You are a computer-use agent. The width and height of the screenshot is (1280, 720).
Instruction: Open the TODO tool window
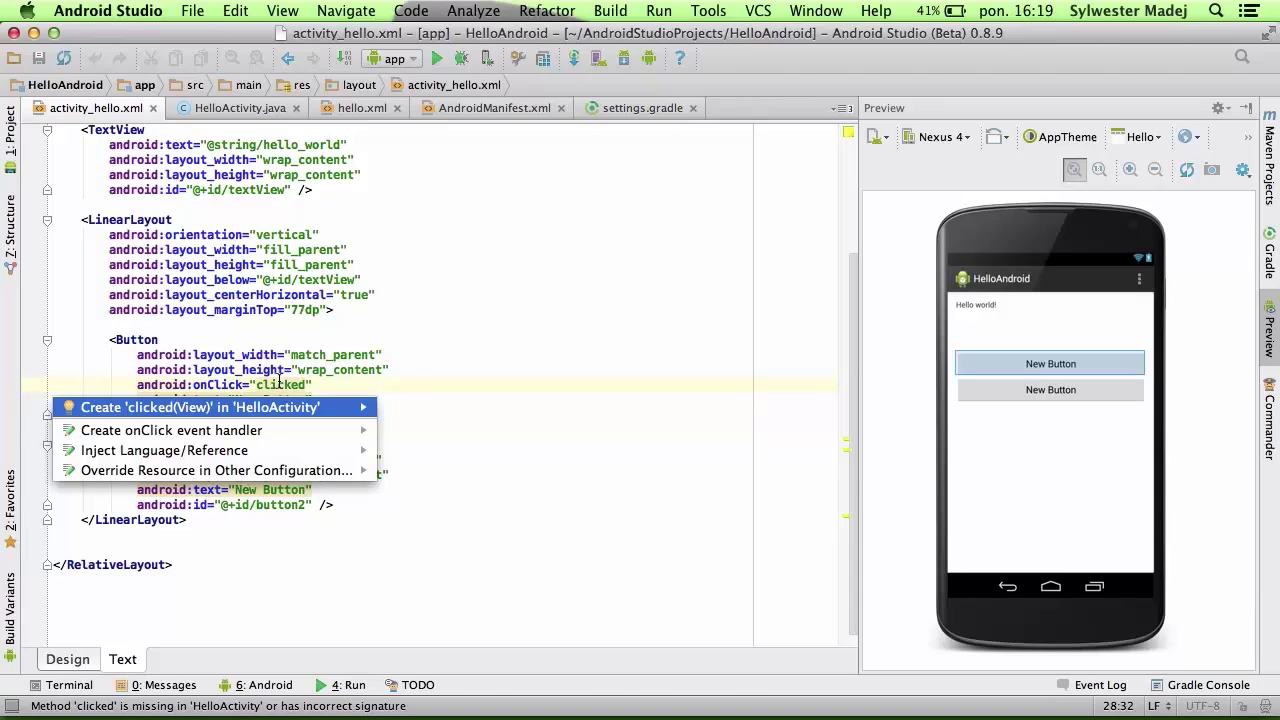coord(409,685)
